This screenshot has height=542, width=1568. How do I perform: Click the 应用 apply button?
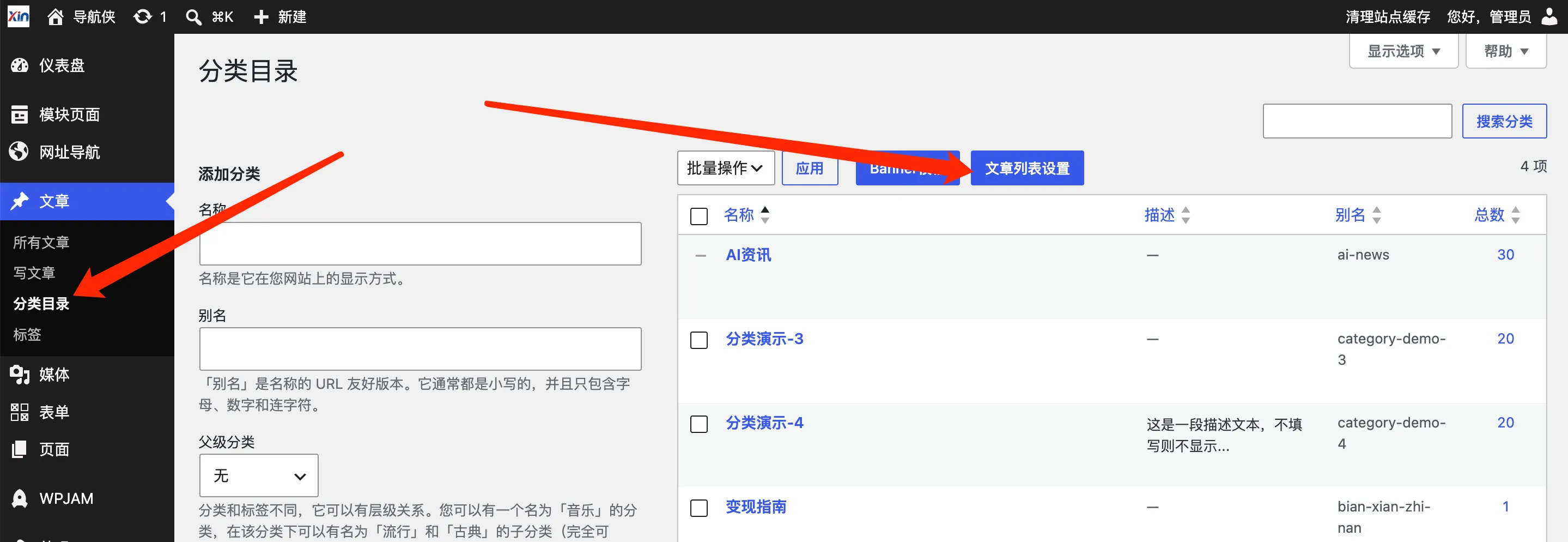point(810,168)
